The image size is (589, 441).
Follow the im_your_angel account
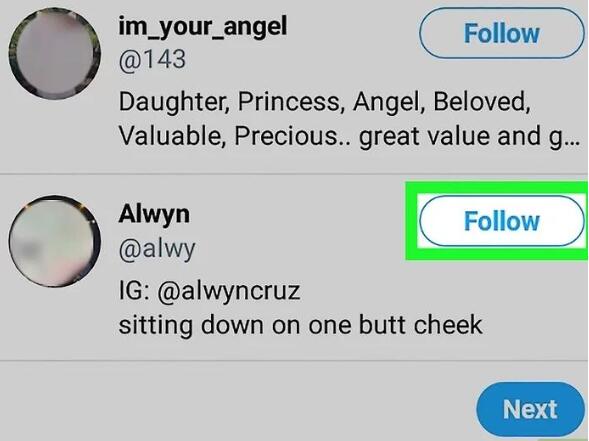click(x=502, y=33)
